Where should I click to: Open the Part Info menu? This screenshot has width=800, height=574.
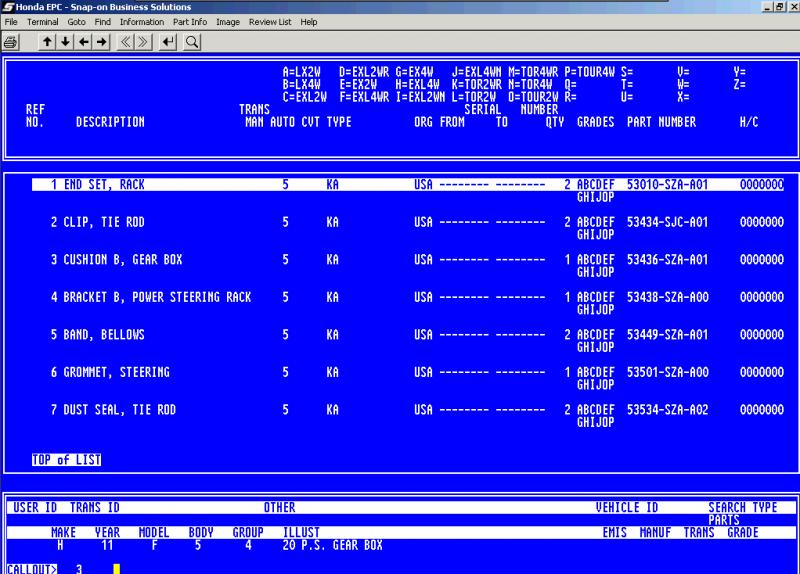click(190, 22)
